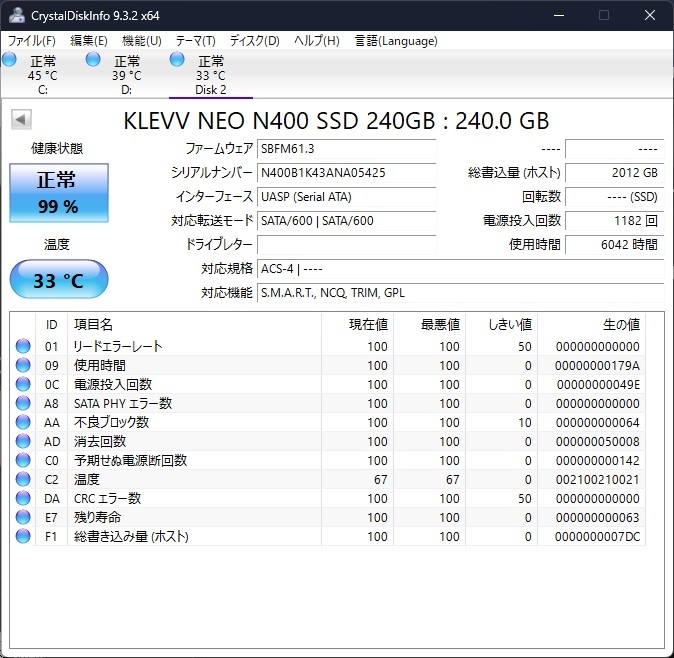Image resolution: width=674 pixels, height=658 pixels.
Task: Click the 項目名 column header
Action: (x=194, y=324)
